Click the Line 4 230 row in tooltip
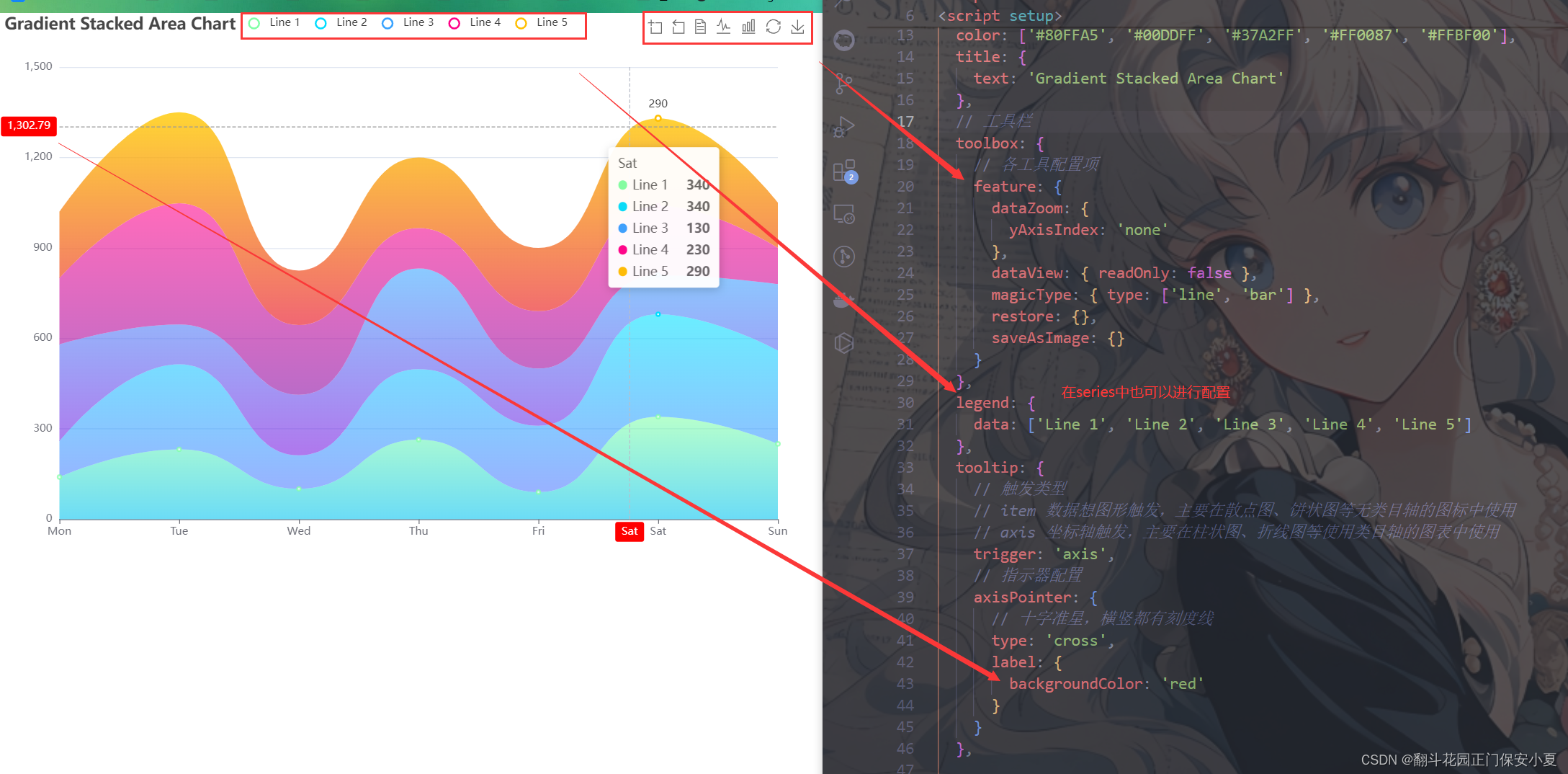This screenshot has height=774, width=1568. (664, 250)
